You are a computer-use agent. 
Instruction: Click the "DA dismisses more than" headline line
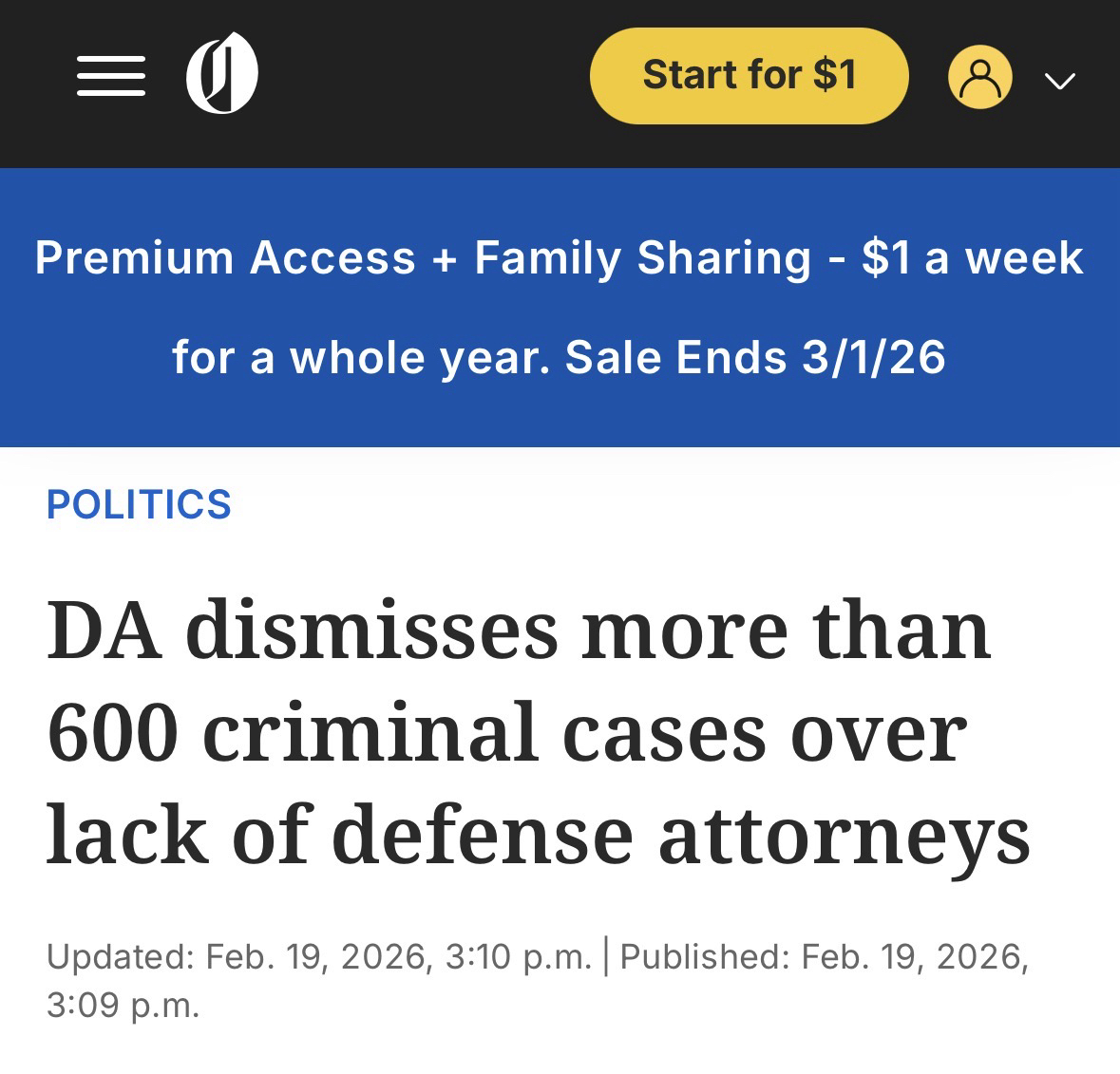pyautogui.click(x=519, y=631)
